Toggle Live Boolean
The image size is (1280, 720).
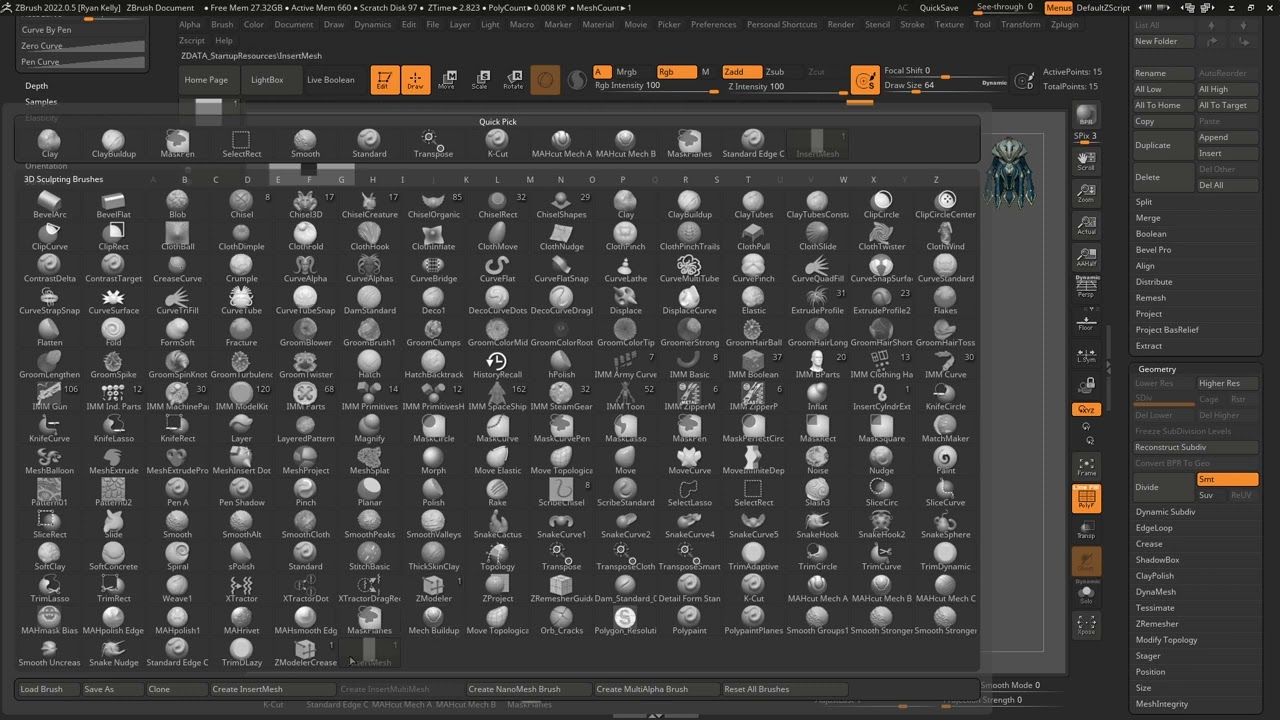[330, 80]
